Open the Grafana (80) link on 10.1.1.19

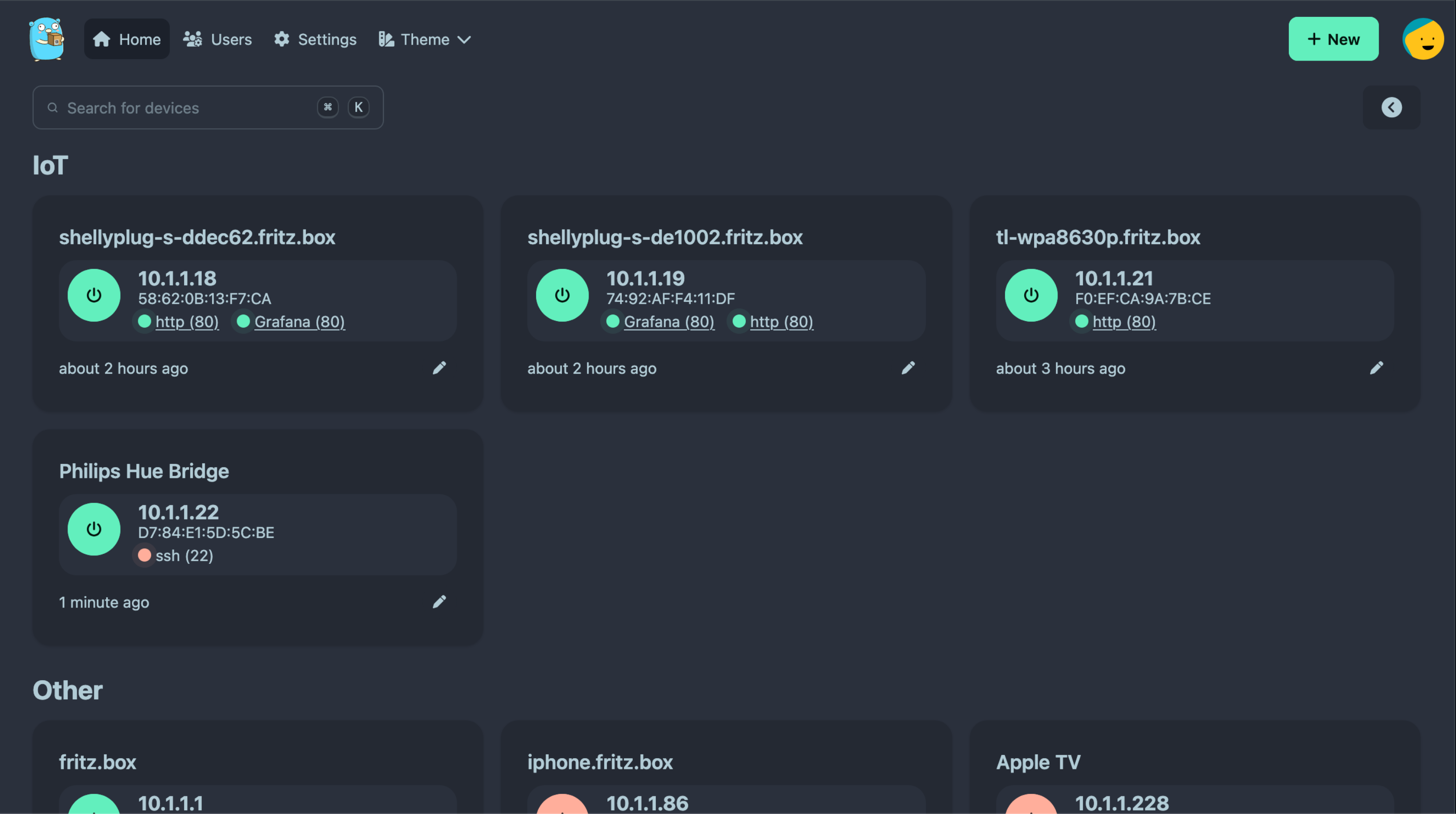coord(669,322)
